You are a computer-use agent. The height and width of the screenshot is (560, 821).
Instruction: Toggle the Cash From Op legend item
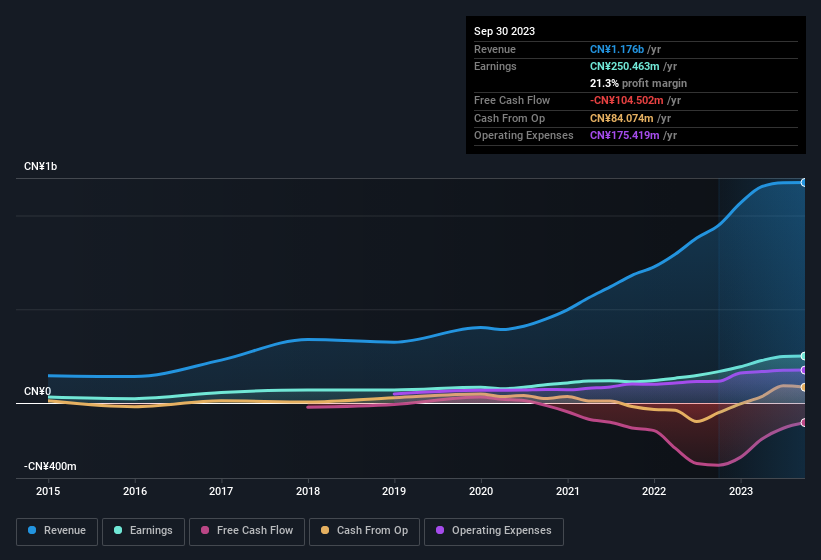click(363, 531)
